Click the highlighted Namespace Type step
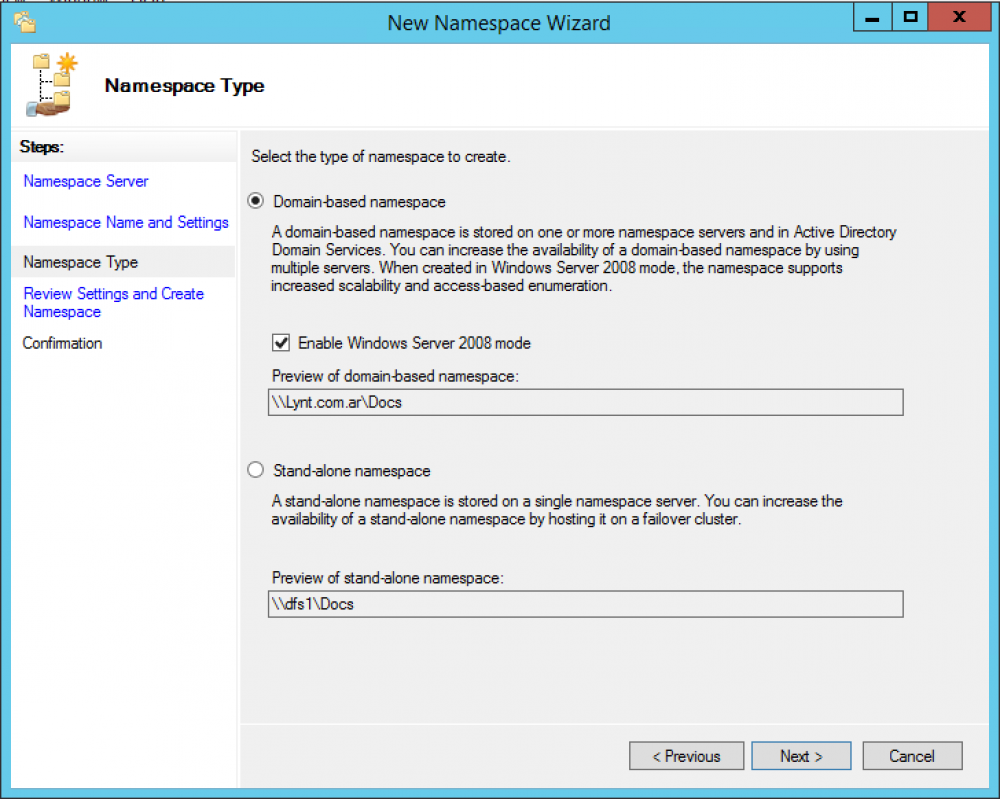This screenshot has width=1000, height=799. (80, 262)
